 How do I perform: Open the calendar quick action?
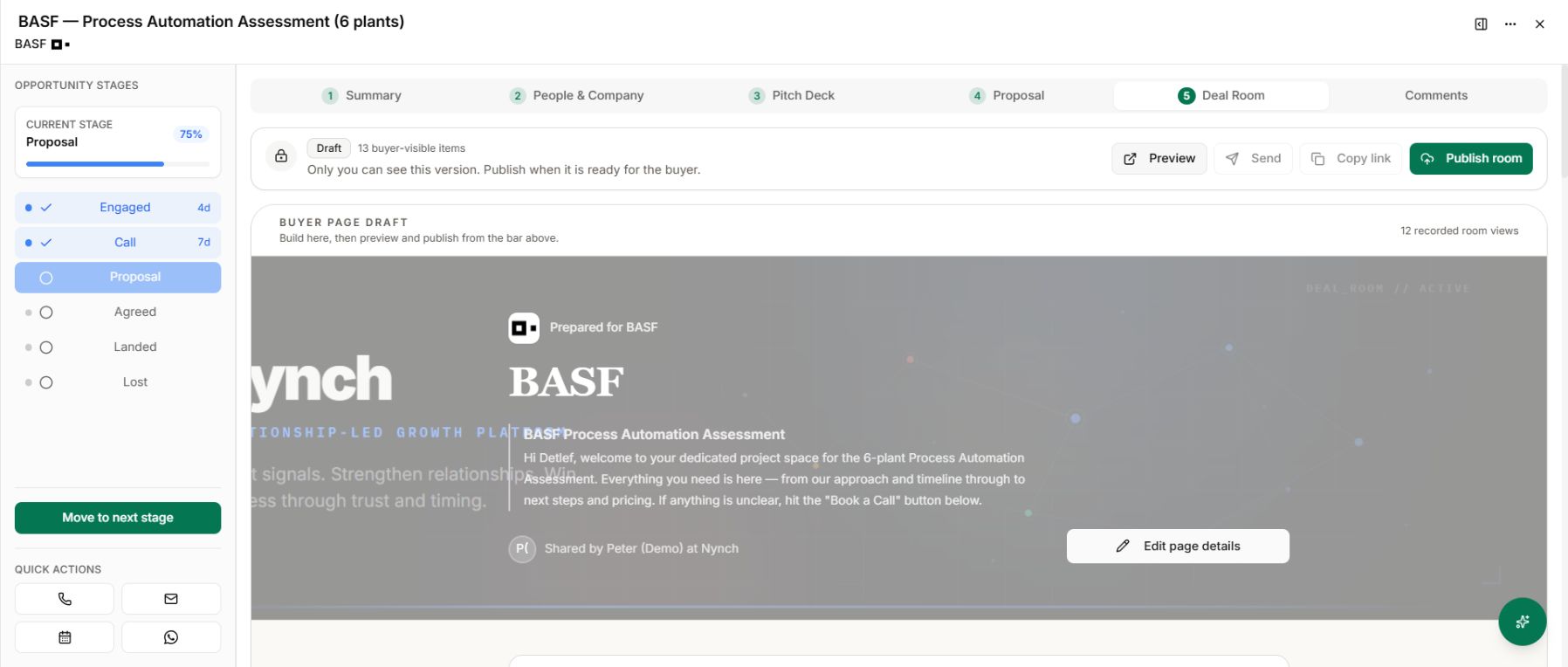click(x=65, y=637)
